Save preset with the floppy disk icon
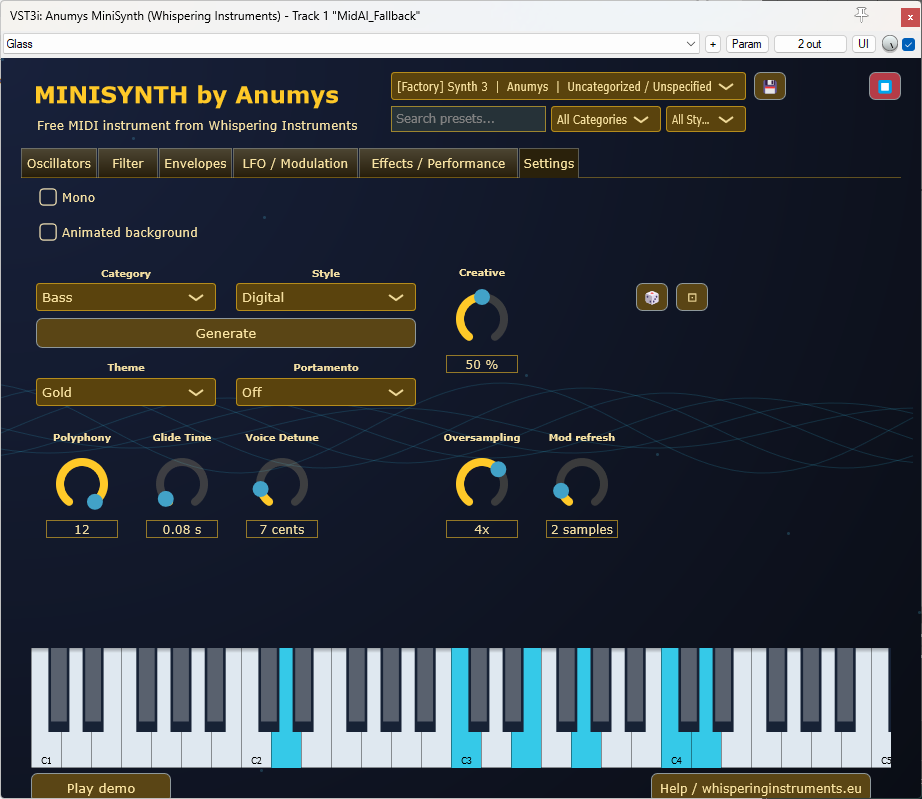The image size is (922, 799). pyautogui.click(x=770, y=87)
